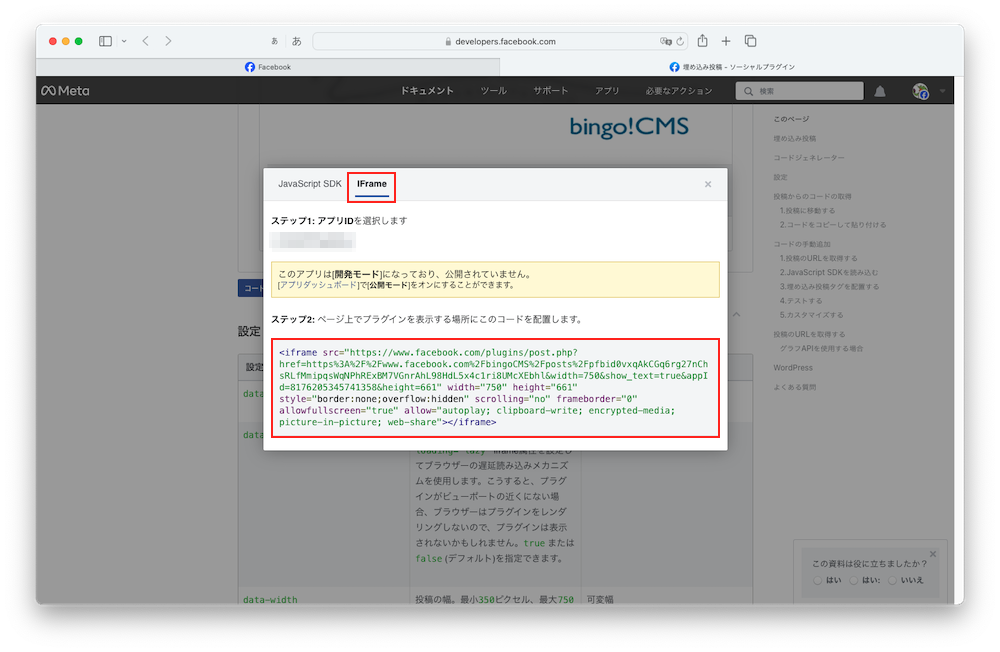The width and height of the screenshot is (1000, 652).
Task: Select first はい feedback radio button
Action: pos(818,581)
